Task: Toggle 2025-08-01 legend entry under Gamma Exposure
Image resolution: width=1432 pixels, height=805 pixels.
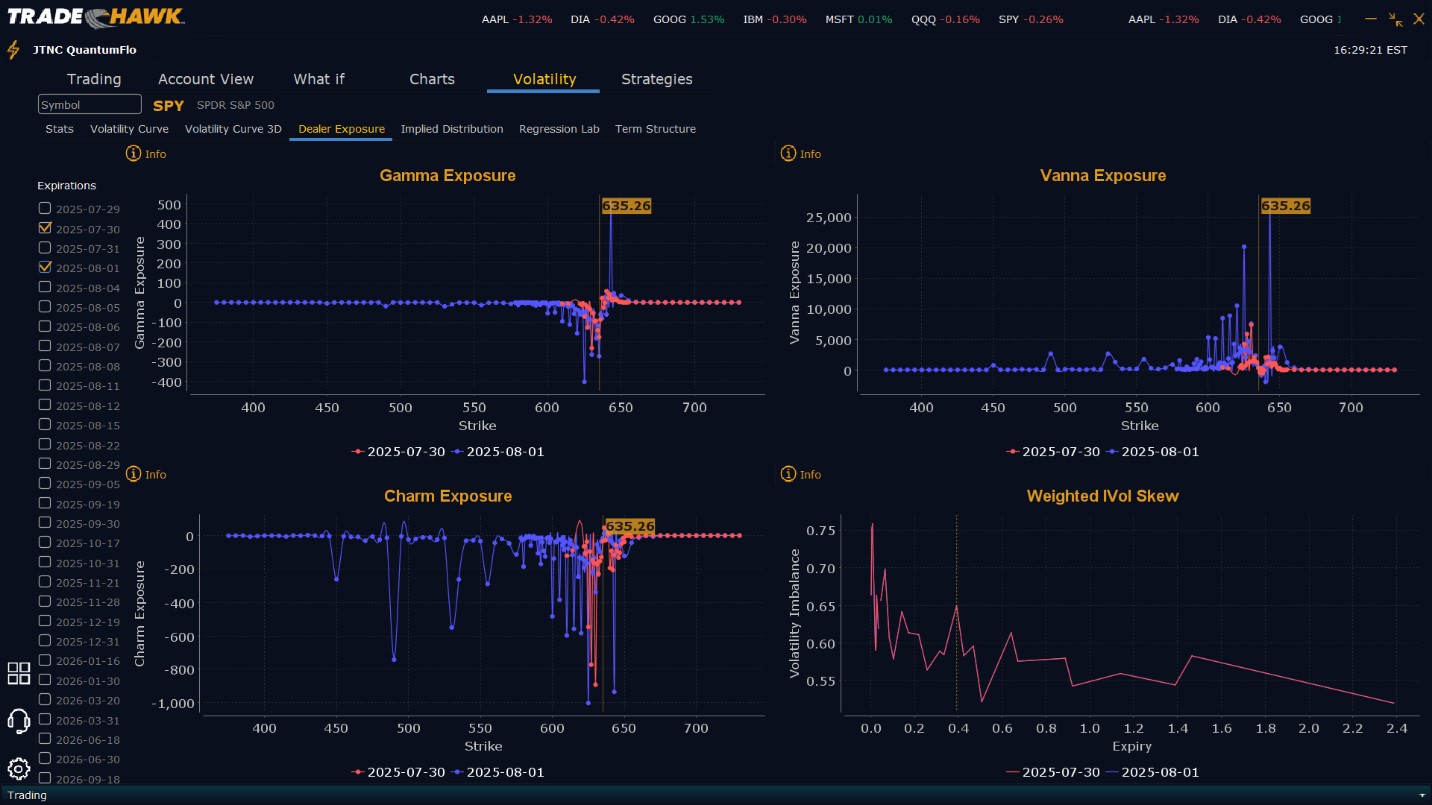Action: click(x=498, y=451)
